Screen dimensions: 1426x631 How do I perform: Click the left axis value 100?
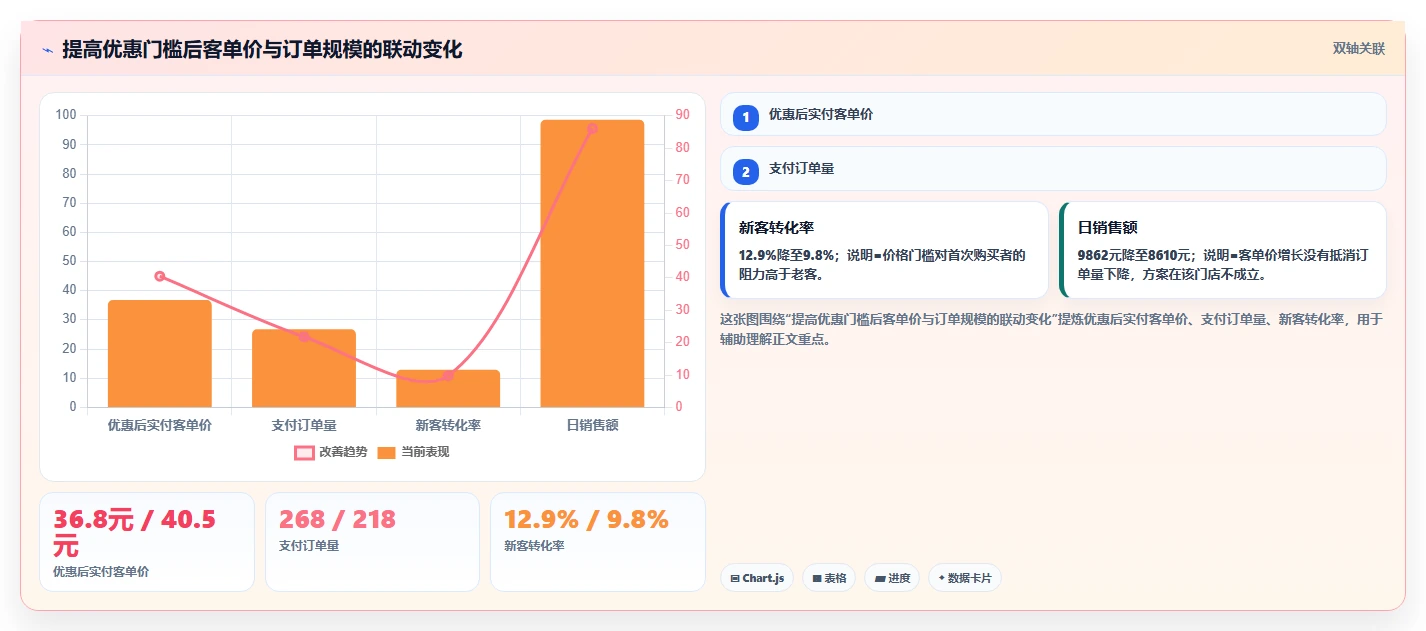point(66,115)
